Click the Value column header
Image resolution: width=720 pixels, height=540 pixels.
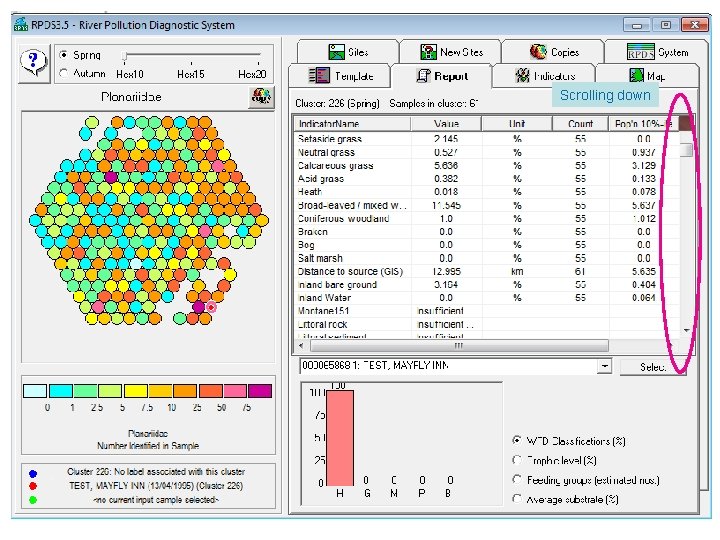pyautogui.click(x=446, y=124)
